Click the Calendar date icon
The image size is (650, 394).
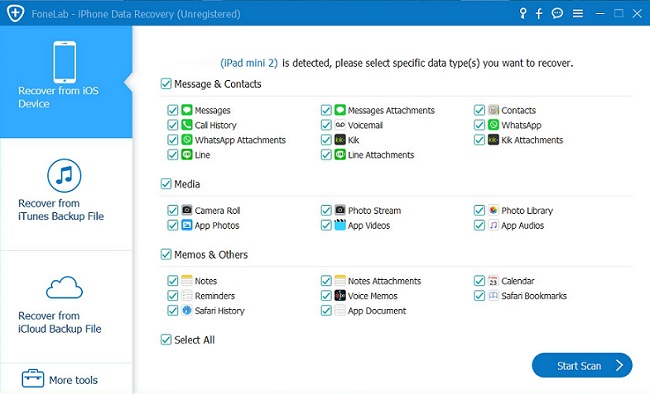[x=493, y=280]
